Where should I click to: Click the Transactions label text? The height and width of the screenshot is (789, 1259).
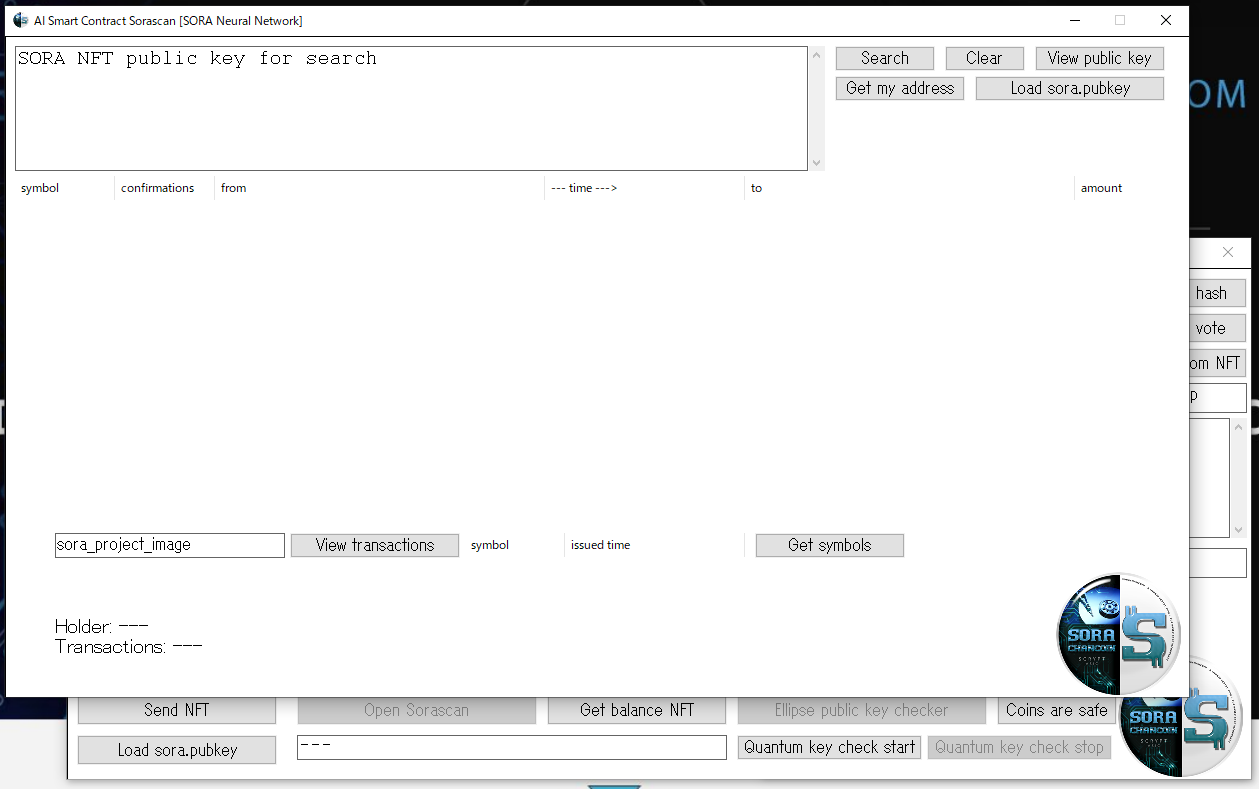point(129,647)
